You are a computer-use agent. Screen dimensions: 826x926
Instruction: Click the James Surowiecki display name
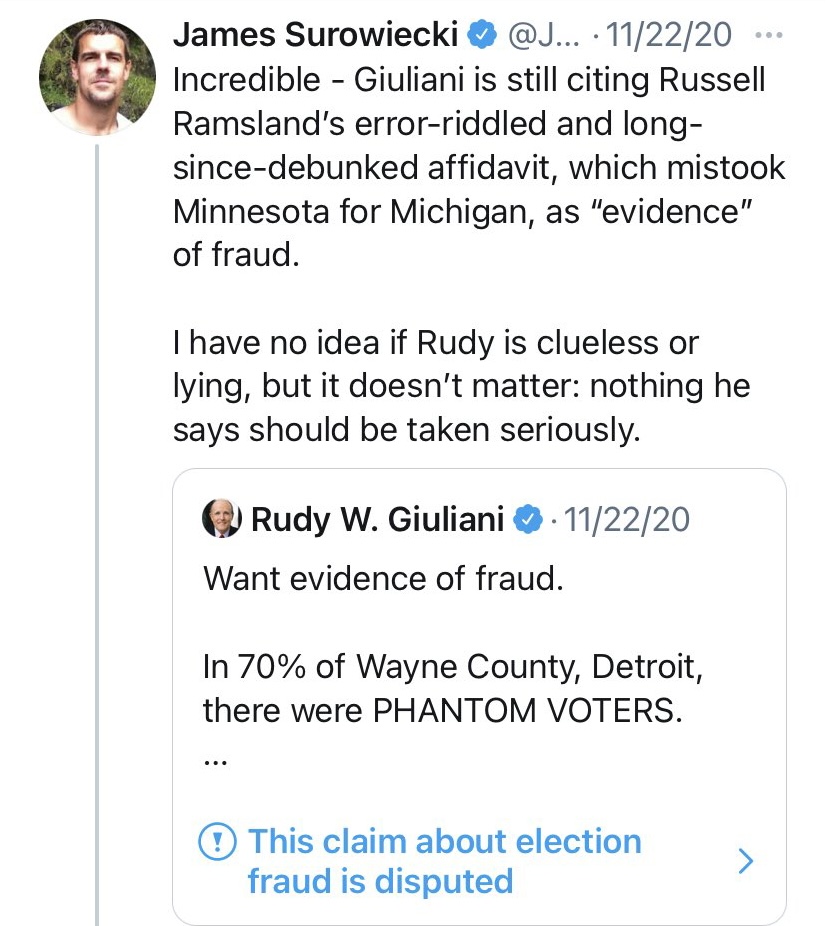click(x=315, y=35)
